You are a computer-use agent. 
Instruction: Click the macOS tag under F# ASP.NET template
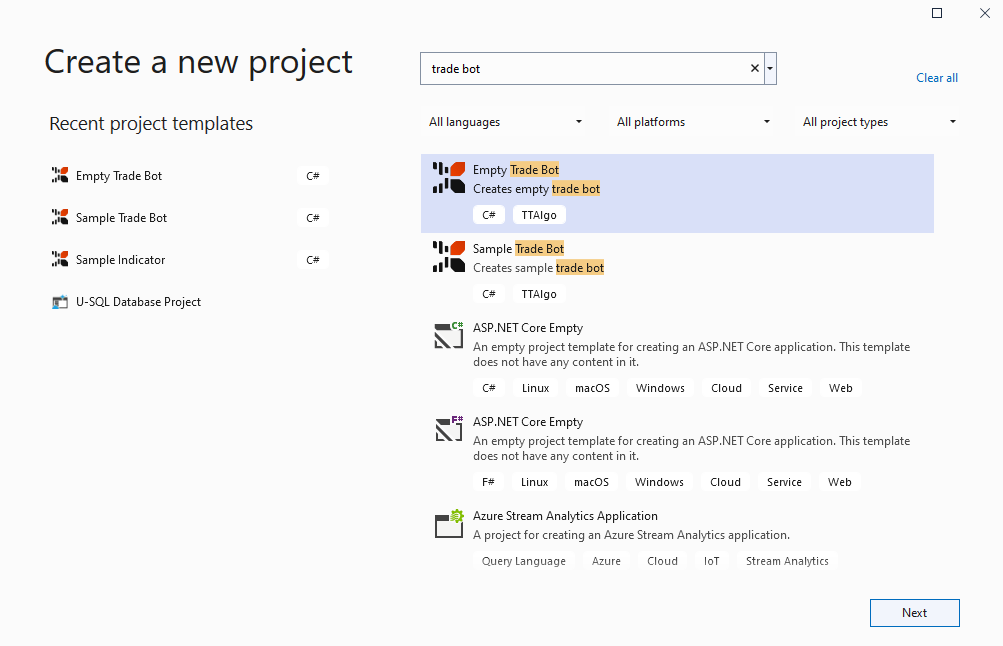click(x=591, y=482)
